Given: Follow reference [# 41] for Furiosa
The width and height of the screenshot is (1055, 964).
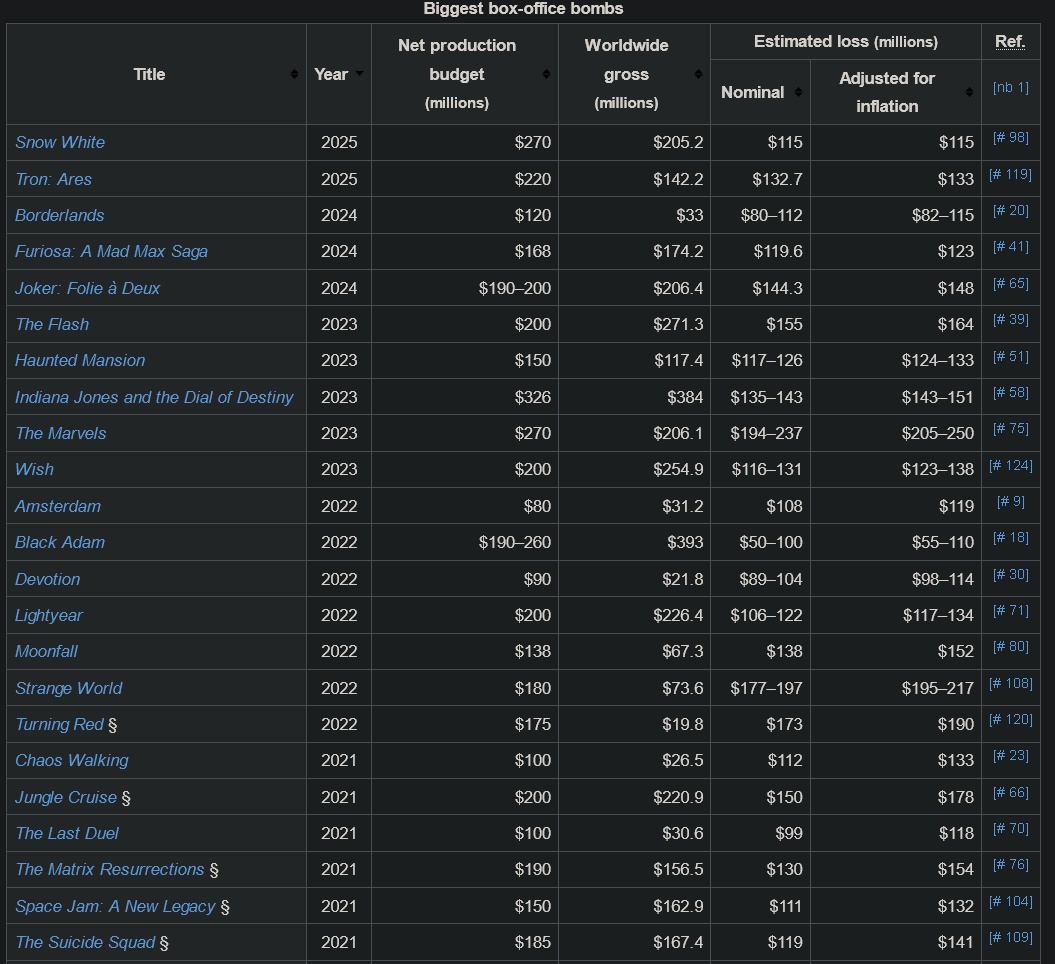Looking at the screenshot, I should (1011, 247).
